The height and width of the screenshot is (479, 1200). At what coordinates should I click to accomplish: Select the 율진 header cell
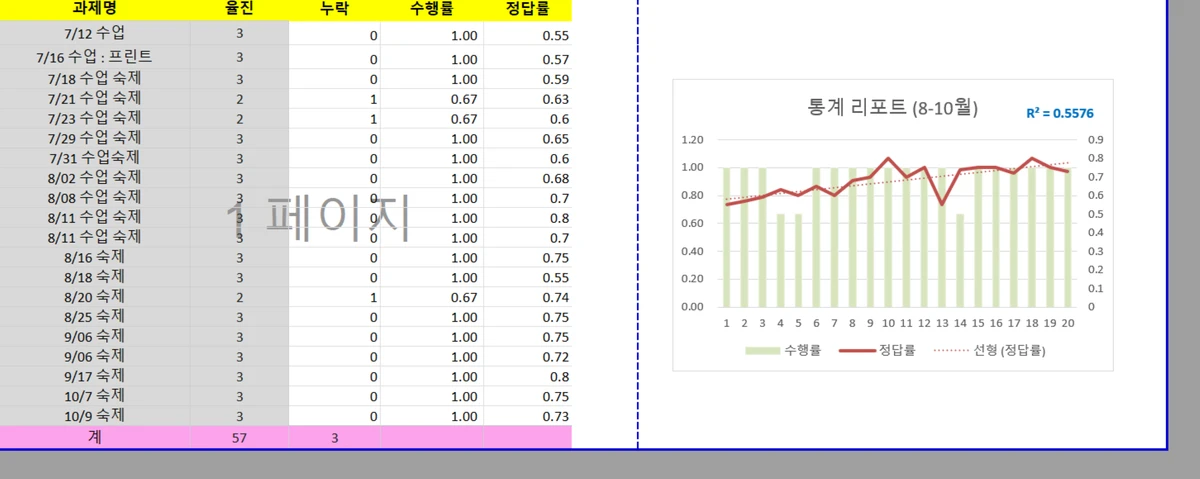239,10
